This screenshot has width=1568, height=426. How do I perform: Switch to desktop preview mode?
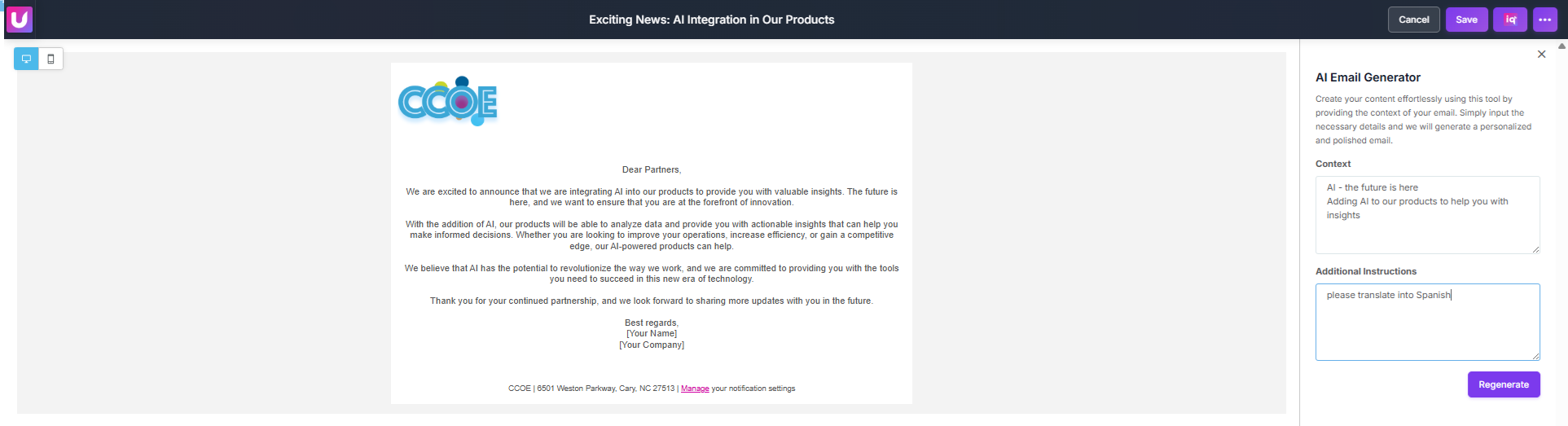[26, 59]
